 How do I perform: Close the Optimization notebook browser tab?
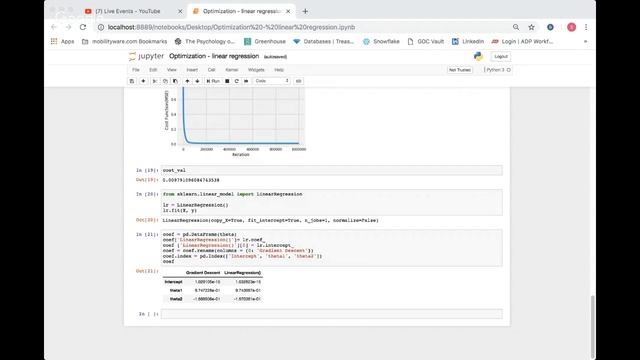[288, 11]
